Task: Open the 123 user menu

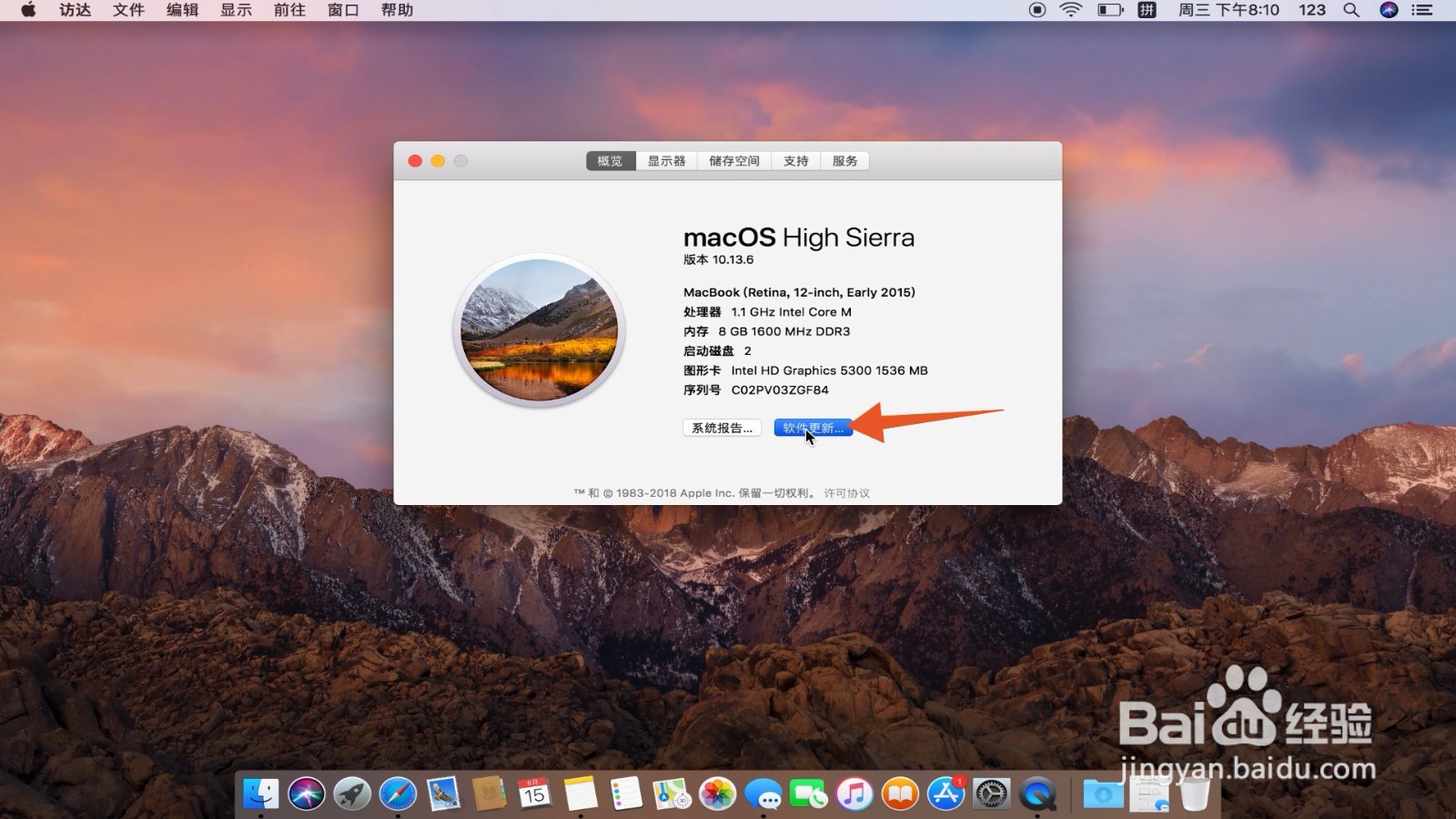Action: click(1311, 10)
